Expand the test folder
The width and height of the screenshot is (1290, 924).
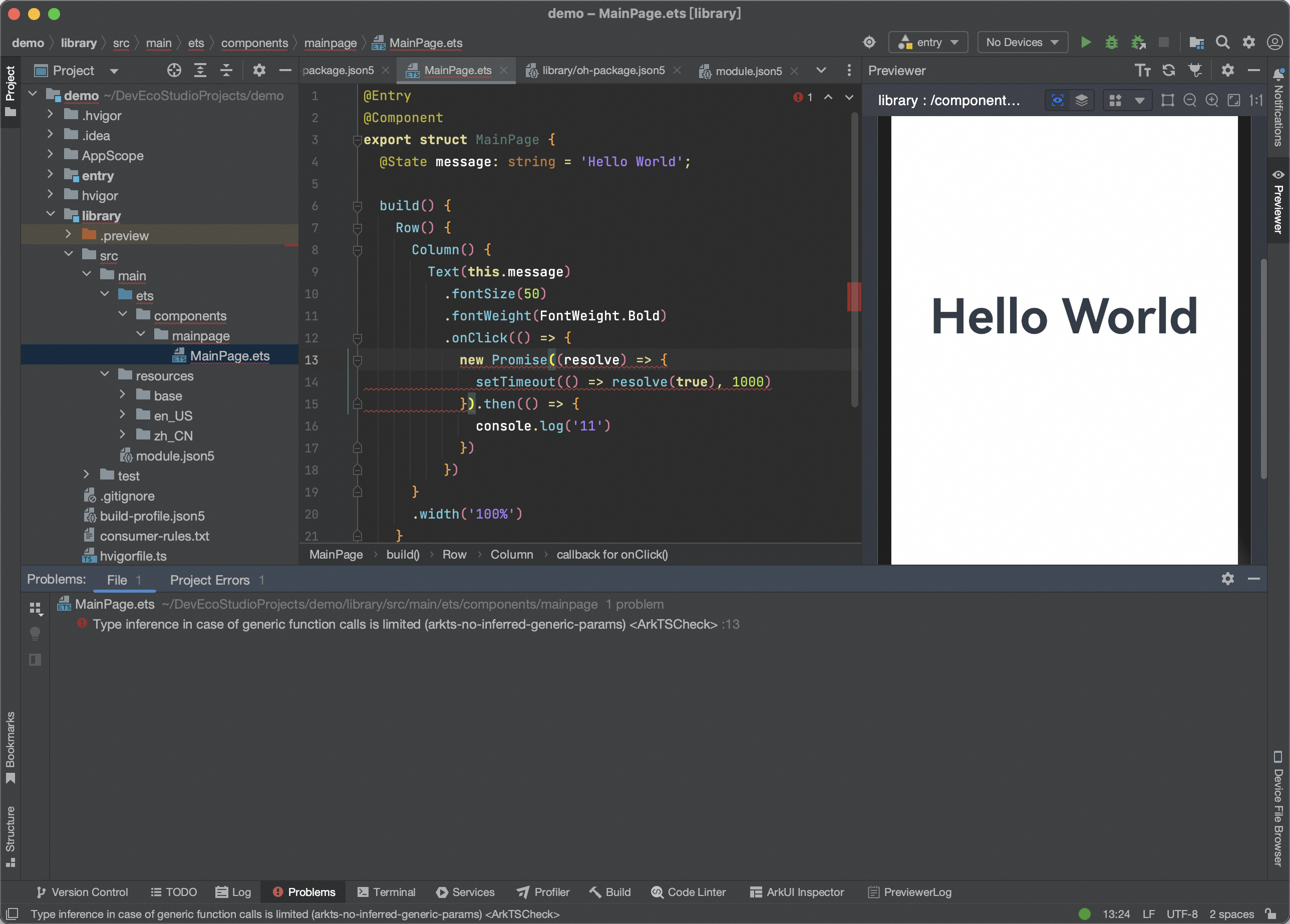point(87,475)
